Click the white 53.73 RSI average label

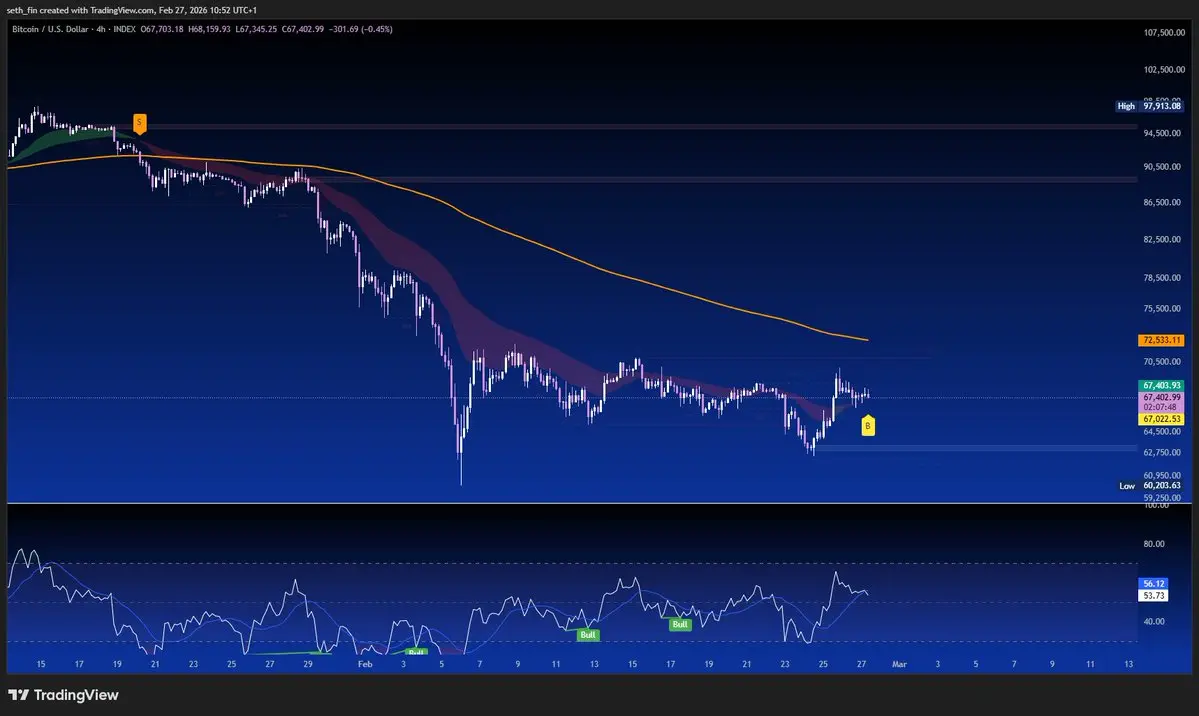(1153, 595)
